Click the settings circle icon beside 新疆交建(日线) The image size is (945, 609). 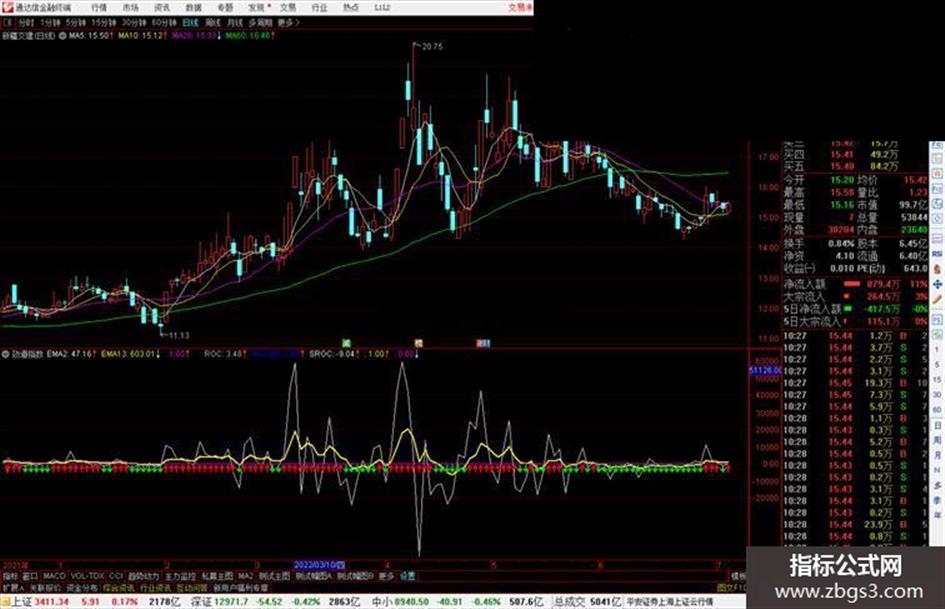[x=63, y=36]
